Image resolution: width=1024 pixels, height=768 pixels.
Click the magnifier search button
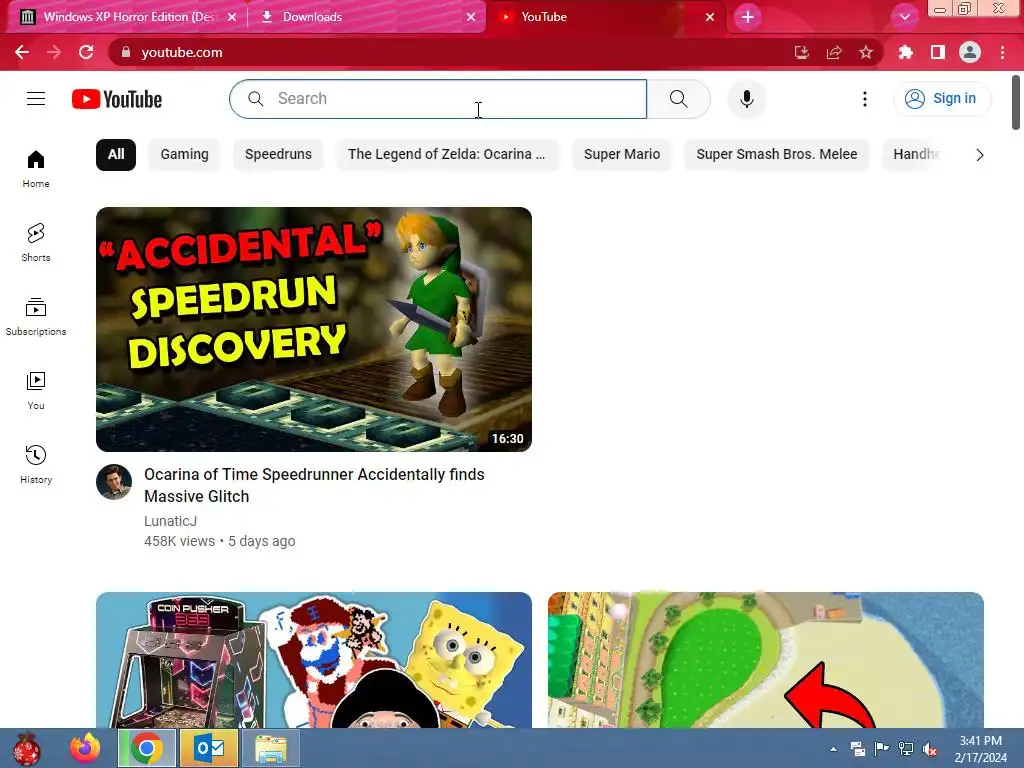coord(679,99)
